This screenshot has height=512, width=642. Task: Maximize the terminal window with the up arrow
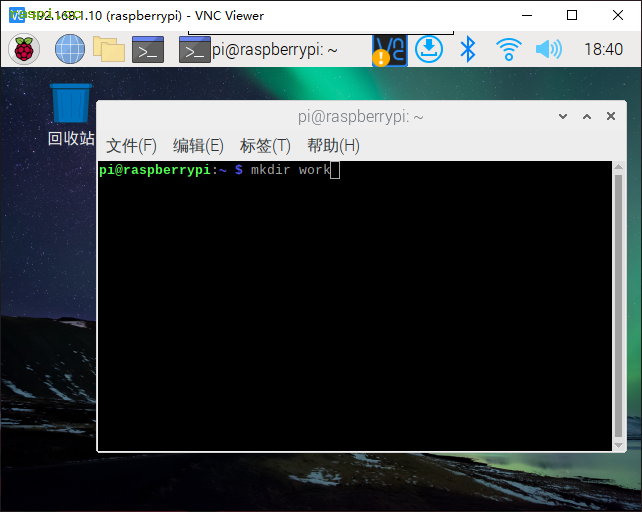[x=587, y=117]
